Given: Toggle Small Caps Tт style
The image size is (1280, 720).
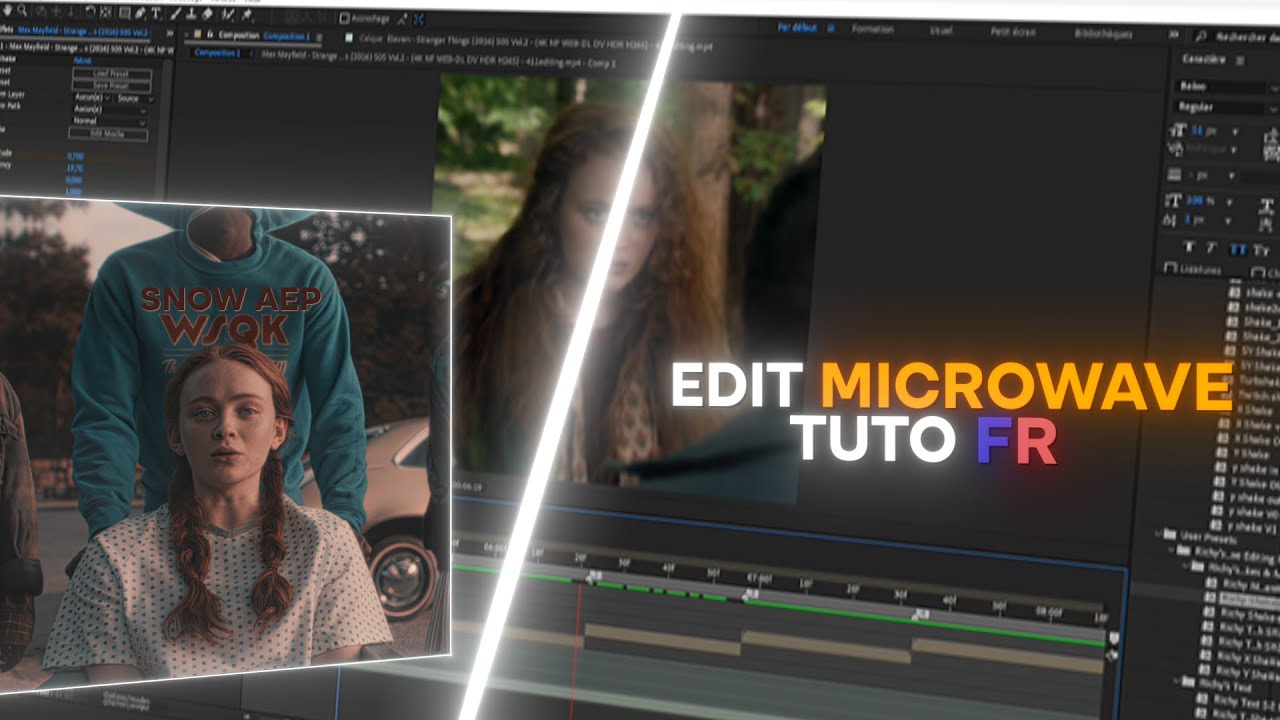Looking at the screenshot, I should click(x=1261, y=250).
